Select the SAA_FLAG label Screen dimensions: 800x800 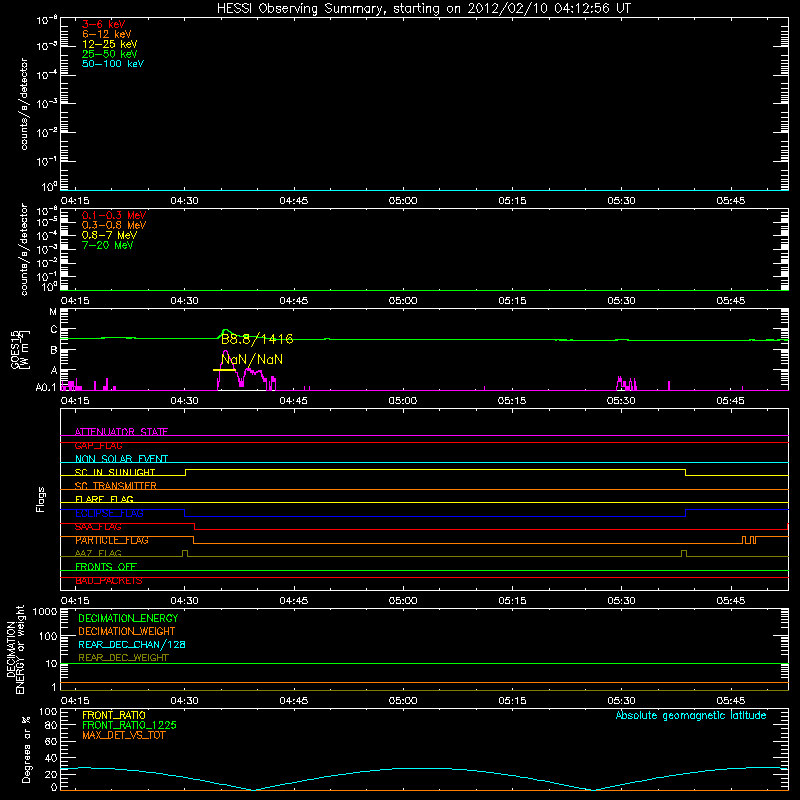[x=98, y=527]
